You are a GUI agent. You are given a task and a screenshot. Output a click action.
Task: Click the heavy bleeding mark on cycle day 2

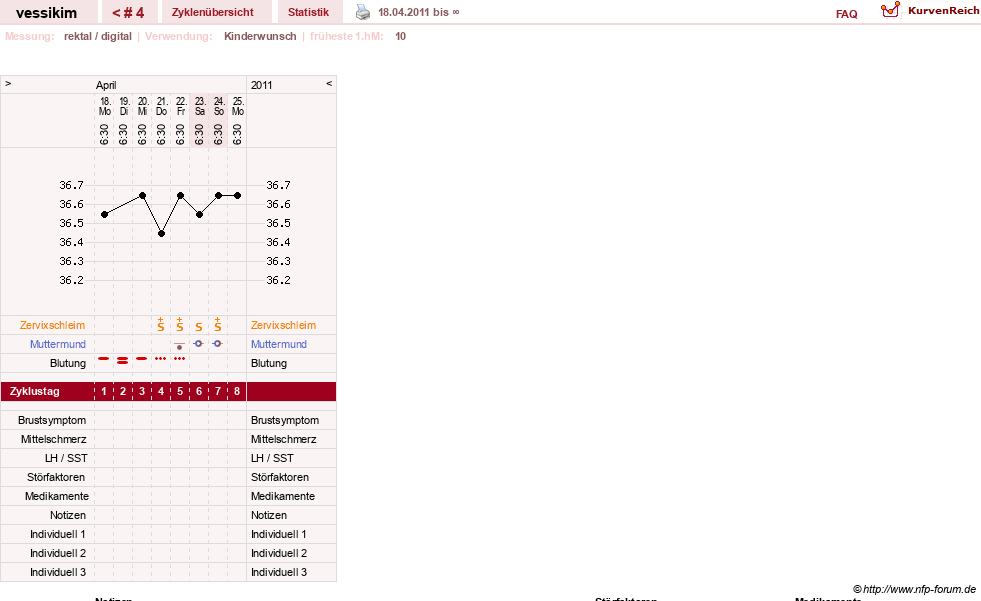[x=123, y=360]
